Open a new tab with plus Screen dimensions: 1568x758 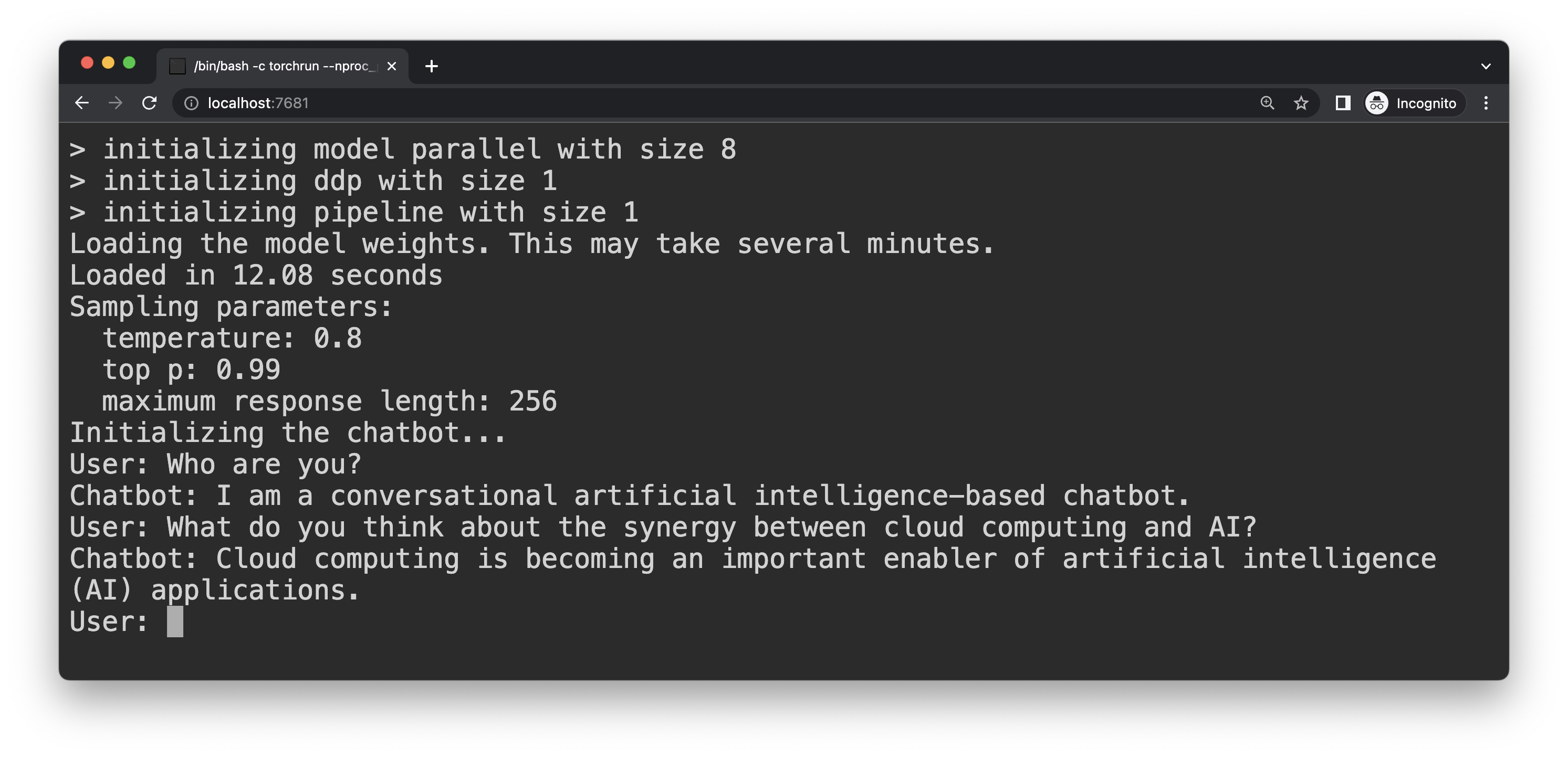[431, 66]
